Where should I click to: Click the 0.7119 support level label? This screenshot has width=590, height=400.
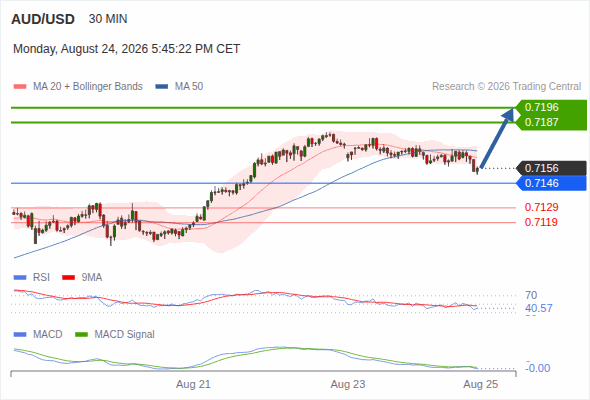541,222
